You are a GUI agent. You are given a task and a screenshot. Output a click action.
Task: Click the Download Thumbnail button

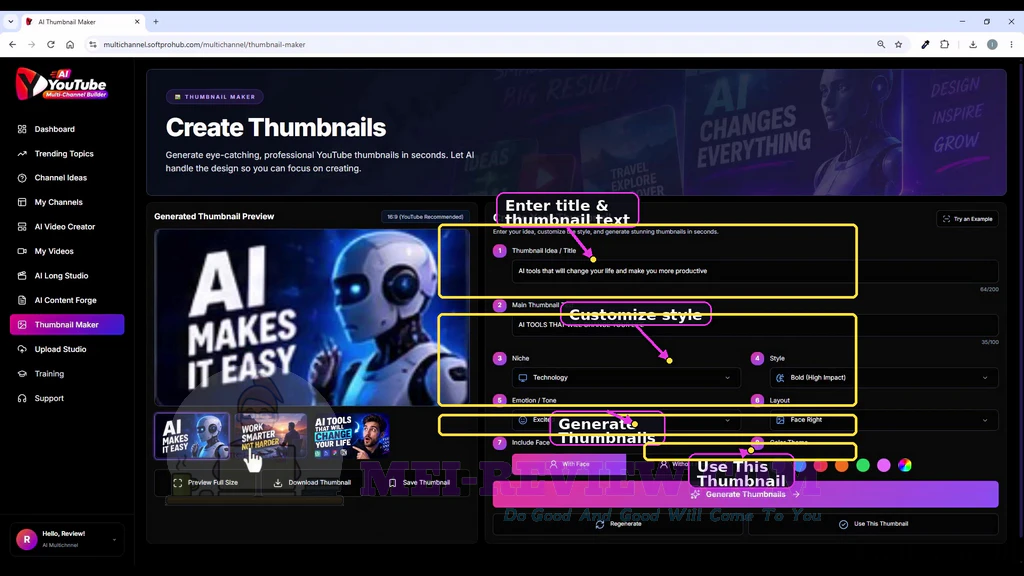[312, 483]
